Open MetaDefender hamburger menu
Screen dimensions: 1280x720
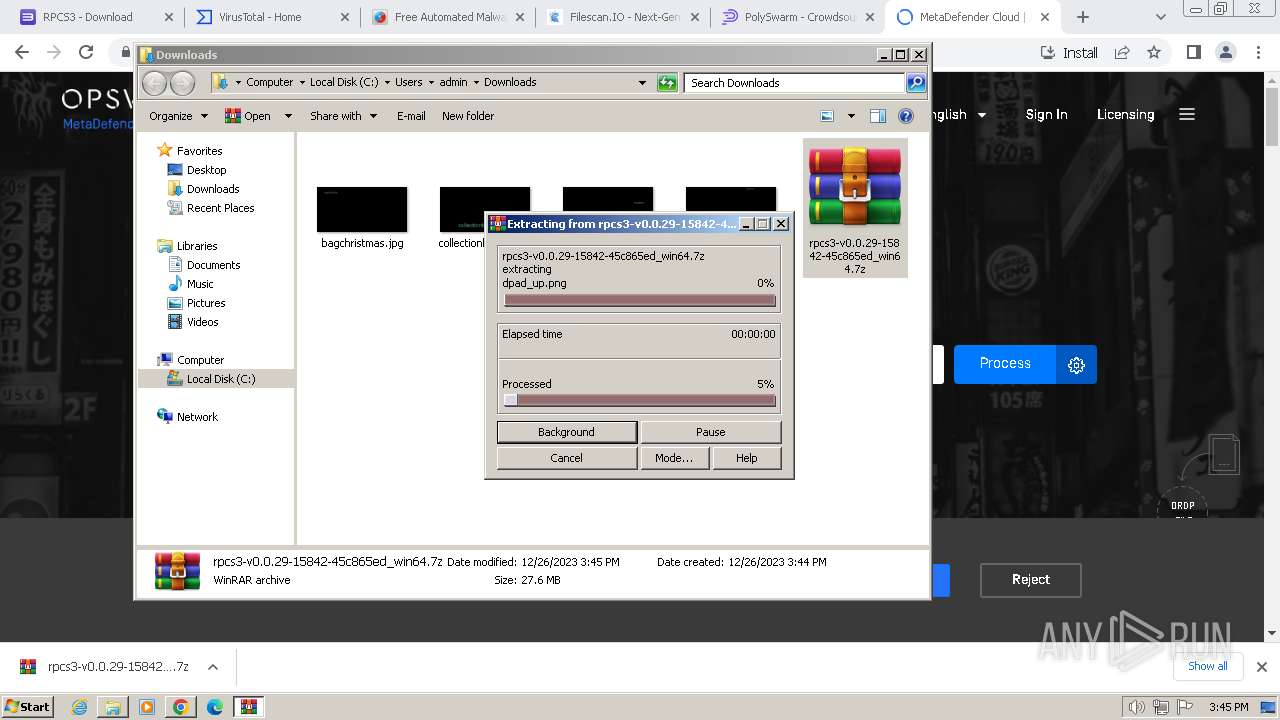1187,115
